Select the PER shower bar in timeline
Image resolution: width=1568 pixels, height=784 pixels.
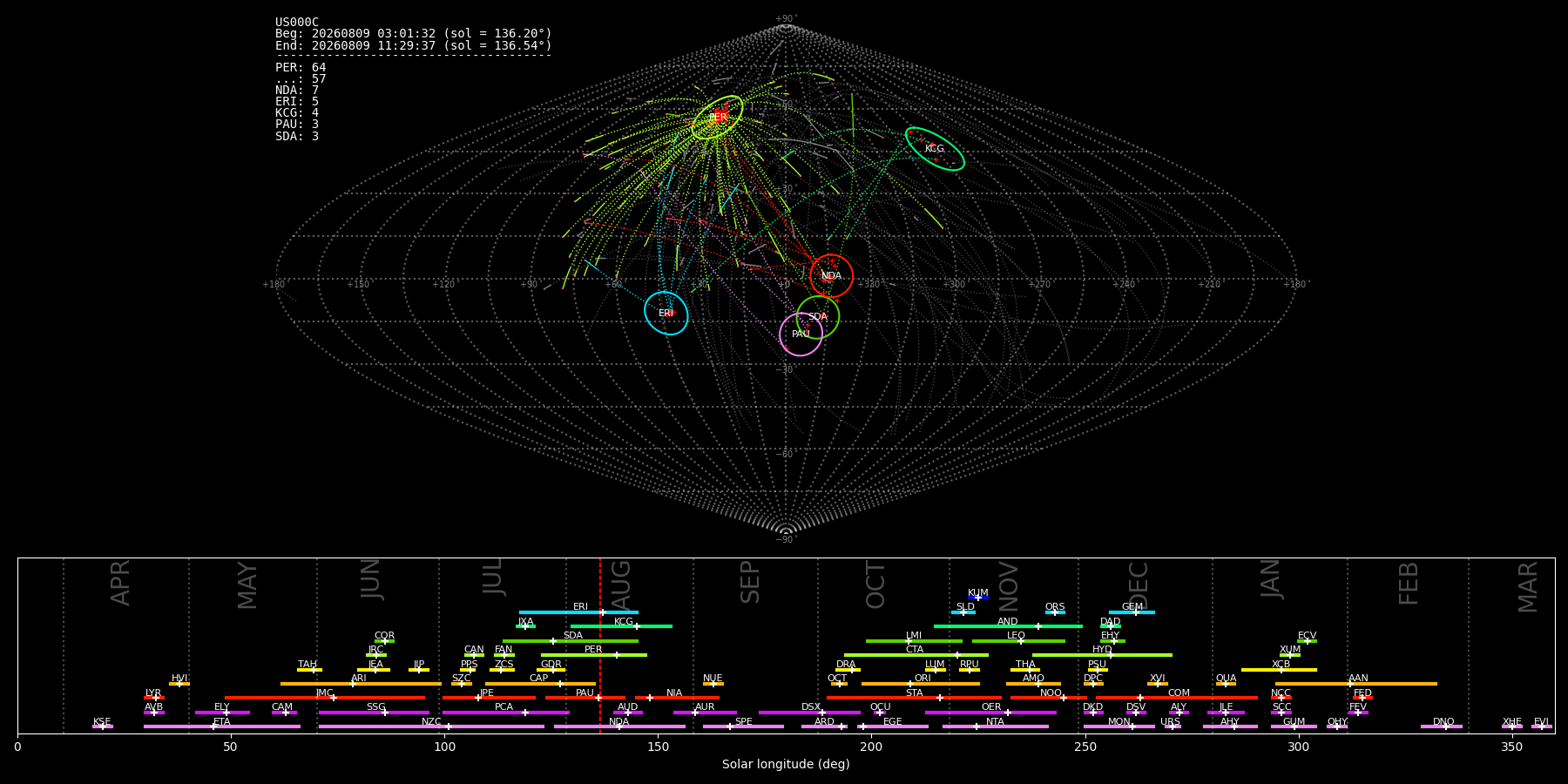pyautogui.click(x=593, y=655)
